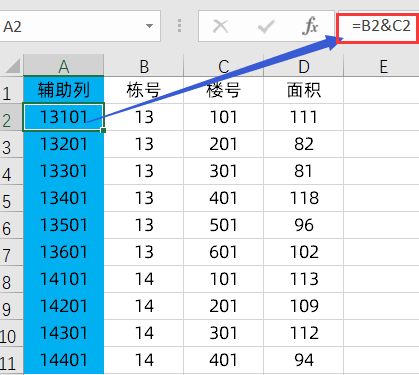Select area cell with value 94
This screenshot has height=375, width=419.
pyautogui.click(x=304, y=360)
